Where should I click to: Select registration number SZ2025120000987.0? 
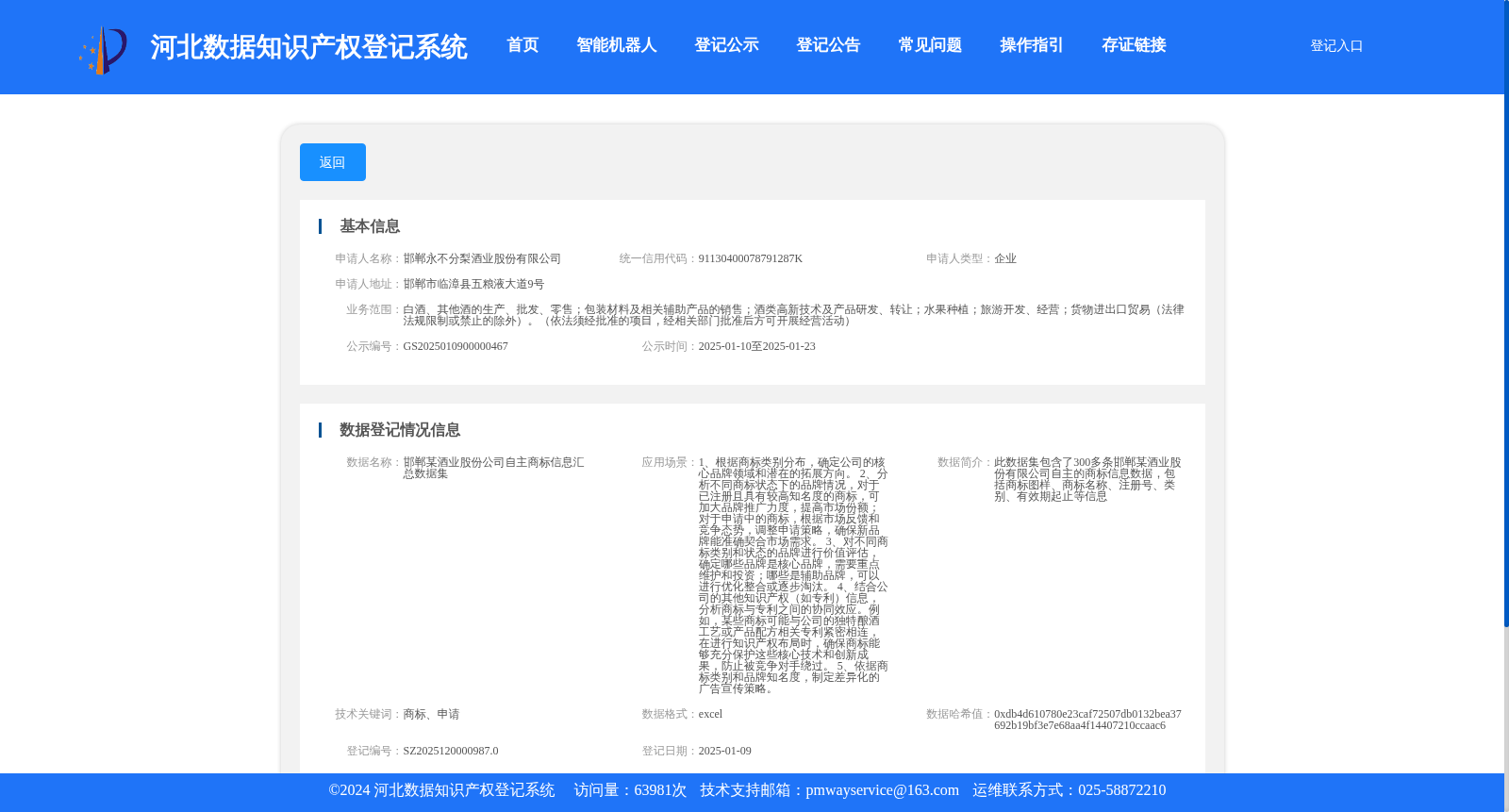[x=451, y=751]
